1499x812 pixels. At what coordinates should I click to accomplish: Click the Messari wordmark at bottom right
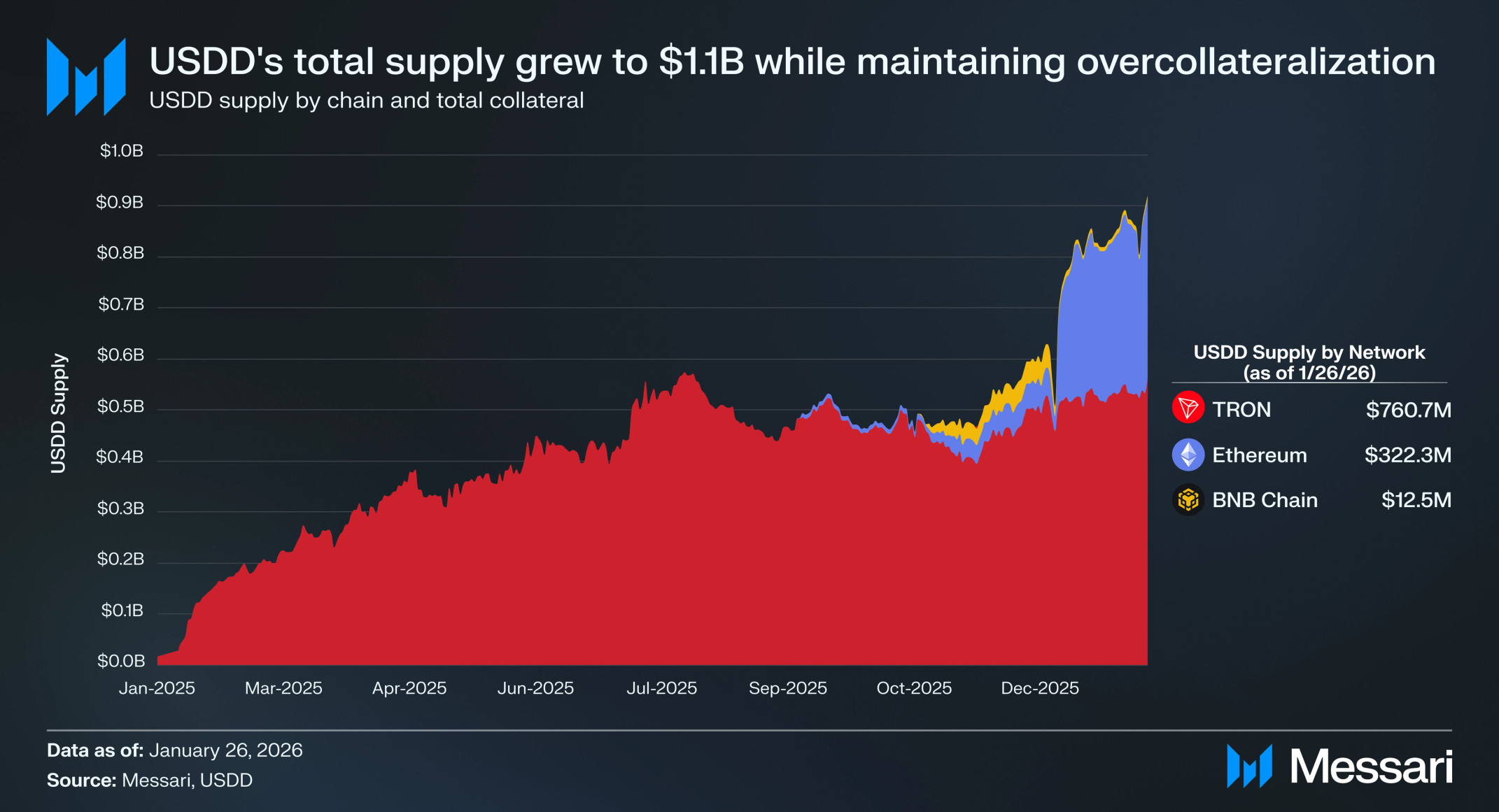pos(1372,767)
